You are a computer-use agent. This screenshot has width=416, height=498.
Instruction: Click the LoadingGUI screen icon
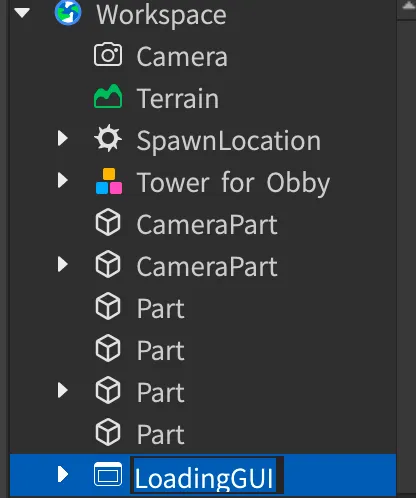point(108,474)
